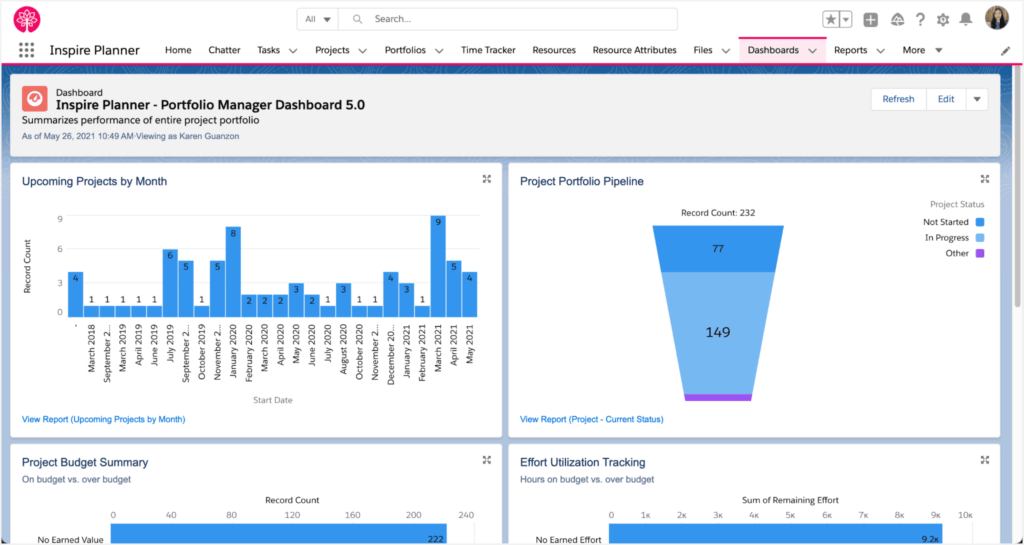Expand the Tasks tab dropdown chevron
Image resolution: width=1024 pixels, height=545 pixels.
293,50
